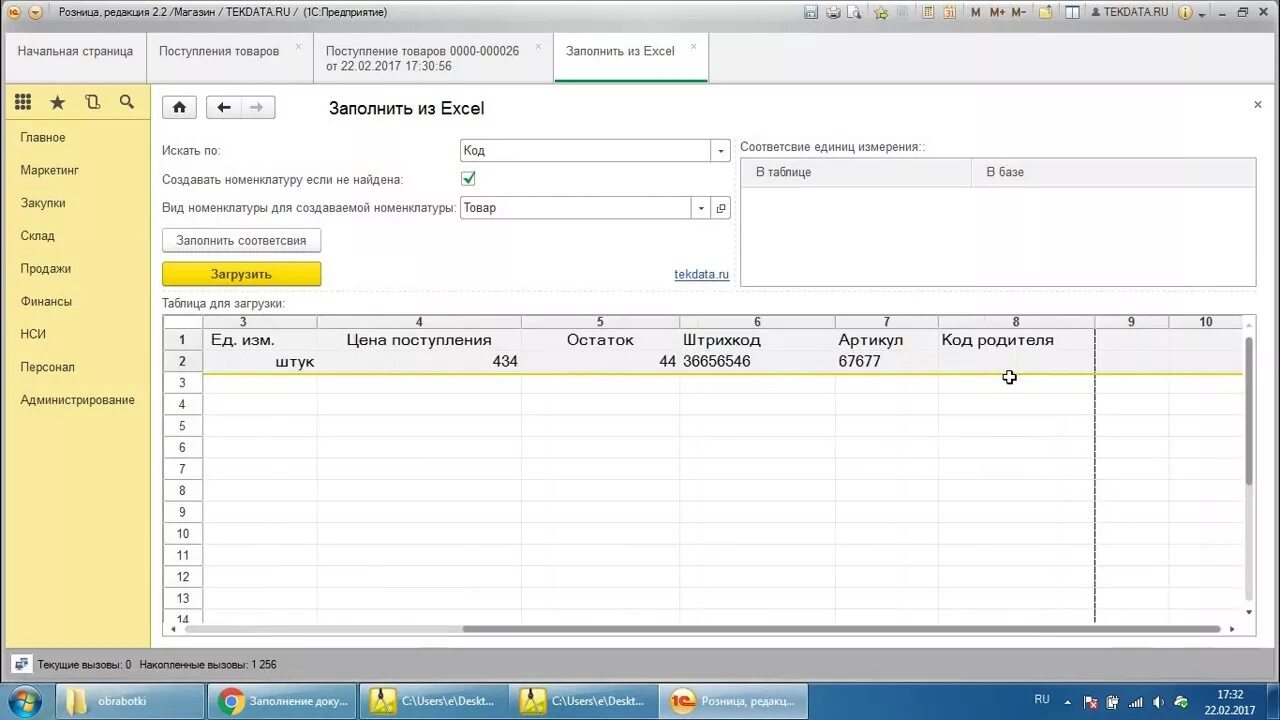1280x720 pixels.
Task: Go back with the left arrow button
Action: pyautogui.click(x=224, y=108)
